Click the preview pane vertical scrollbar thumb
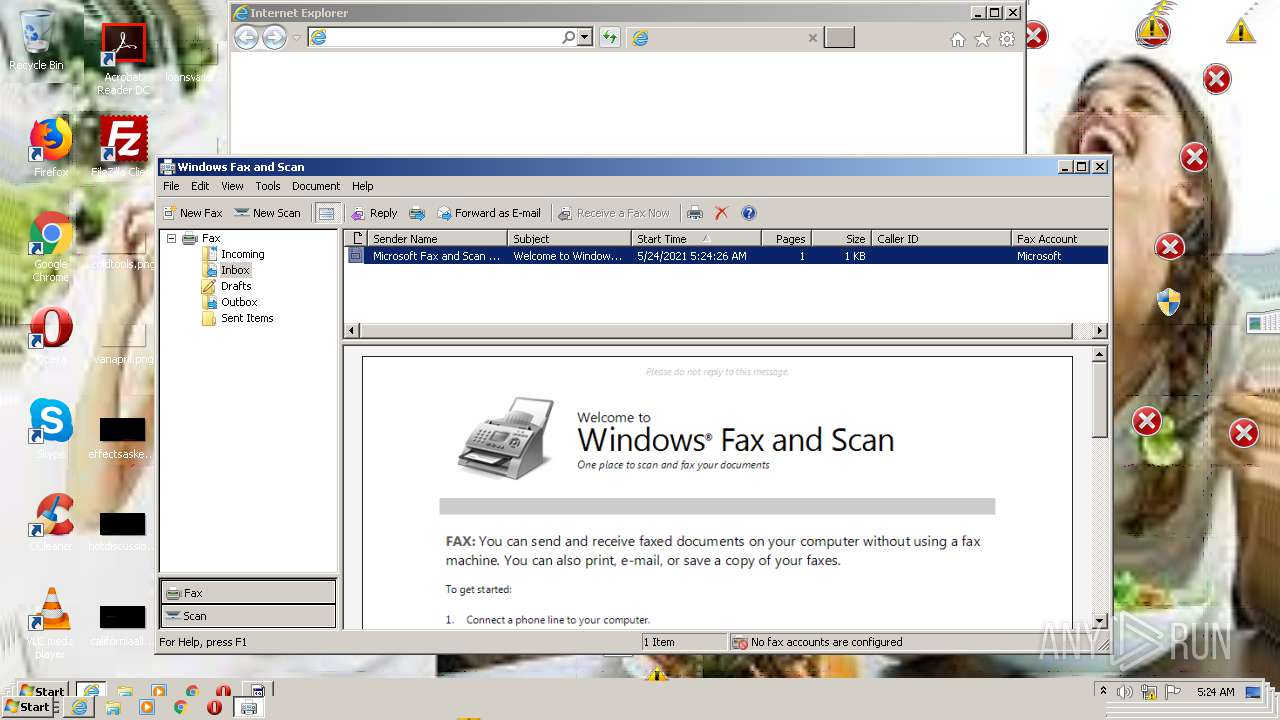This screenshot has width=1280, height=720. click(x=1099, y=399)
